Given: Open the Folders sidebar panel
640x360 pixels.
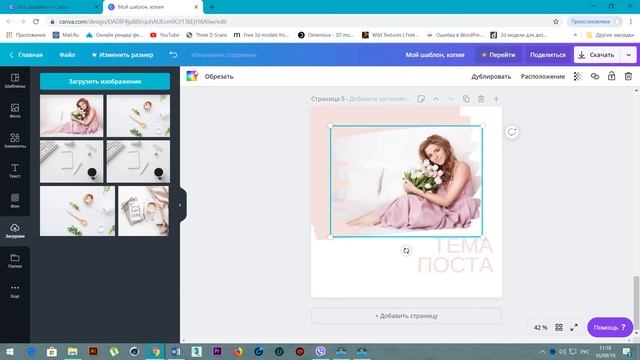Looking at the screenshot, I should click(x=15, y=260).
